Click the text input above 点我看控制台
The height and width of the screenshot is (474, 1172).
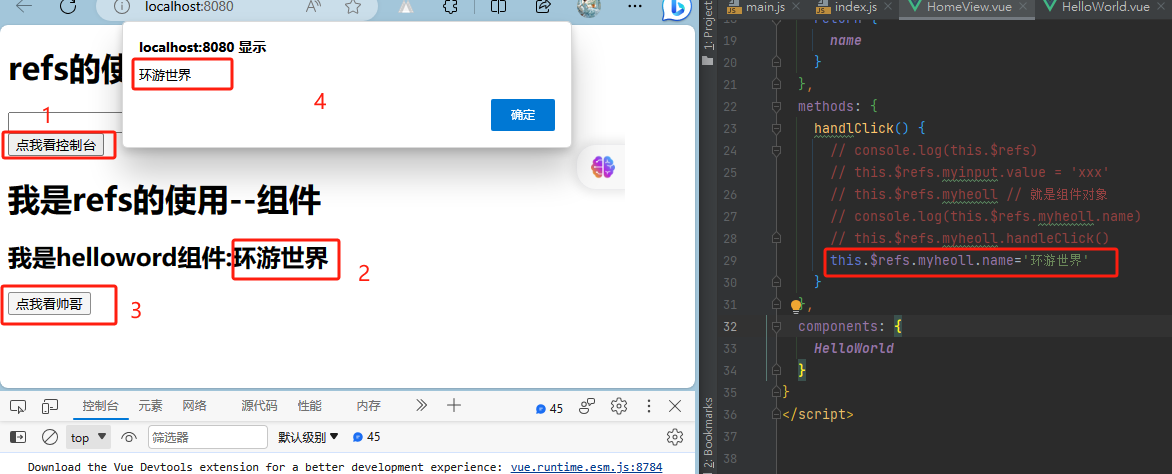tap(65, 123)
